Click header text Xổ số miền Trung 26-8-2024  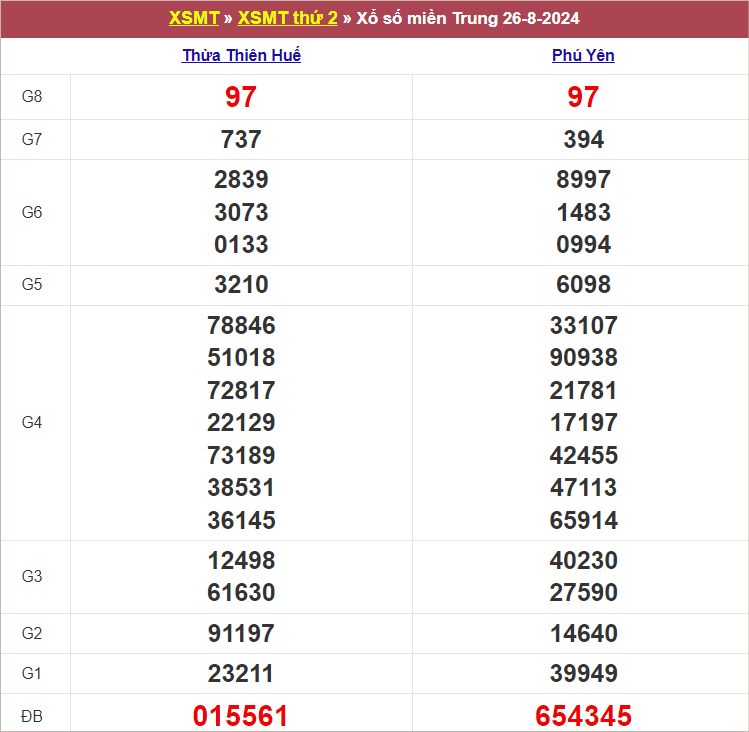468,18
